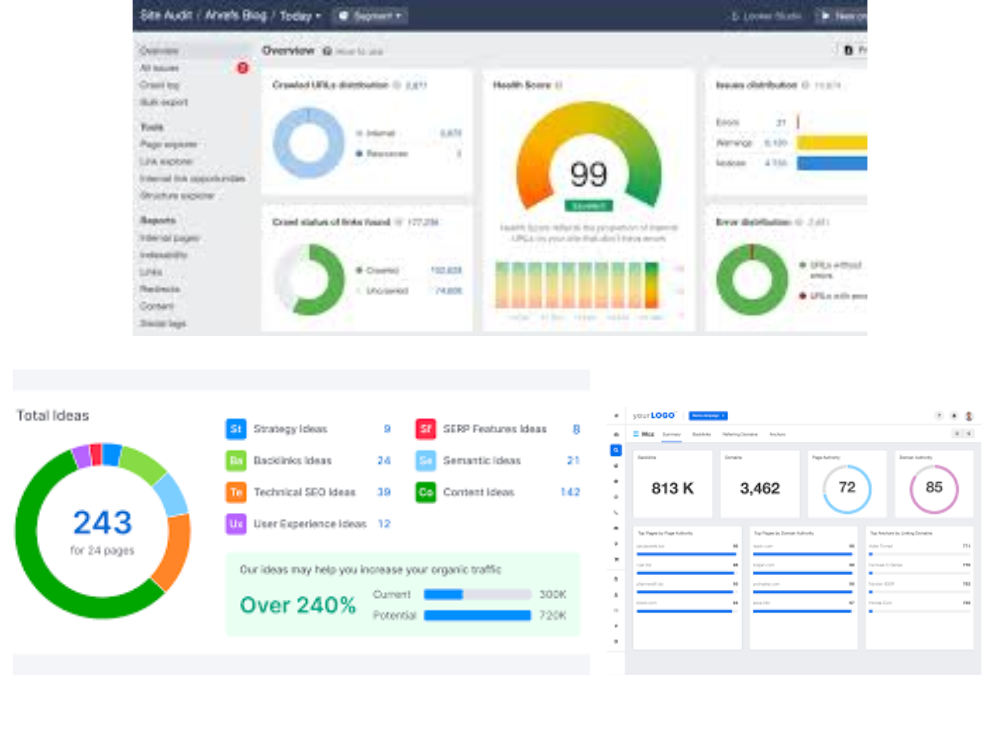Viewport: 1000px width, 750px height.
Task: Click the Potential traffic progress bar
Action: (478, 615)
